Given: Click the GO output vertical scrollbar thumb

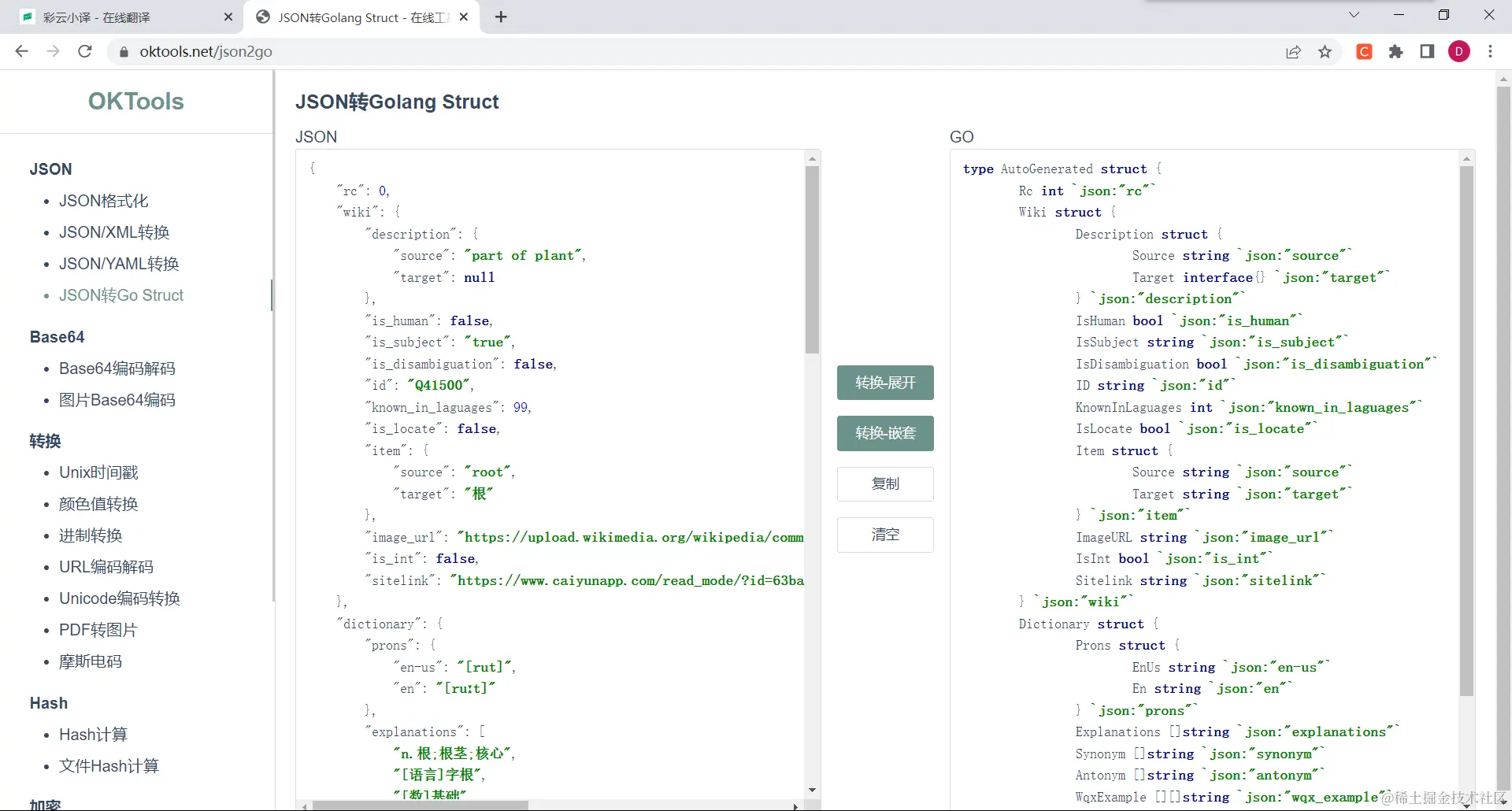Looking at the screenshot, I should (1466, 431).
